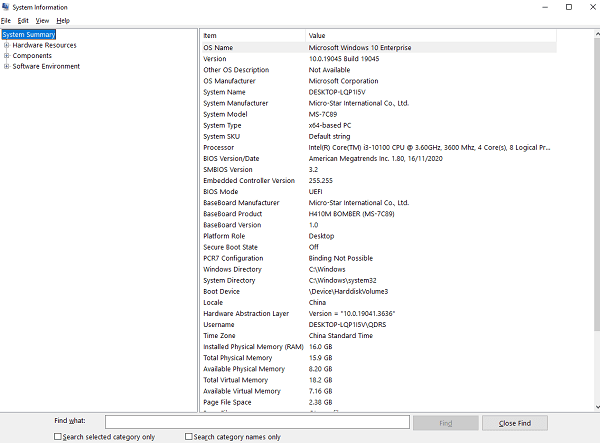Screen dimensions: 600x443
Task: Select the OS Manufacturer row
Action: pyautogui.click(x=378, y=81)
